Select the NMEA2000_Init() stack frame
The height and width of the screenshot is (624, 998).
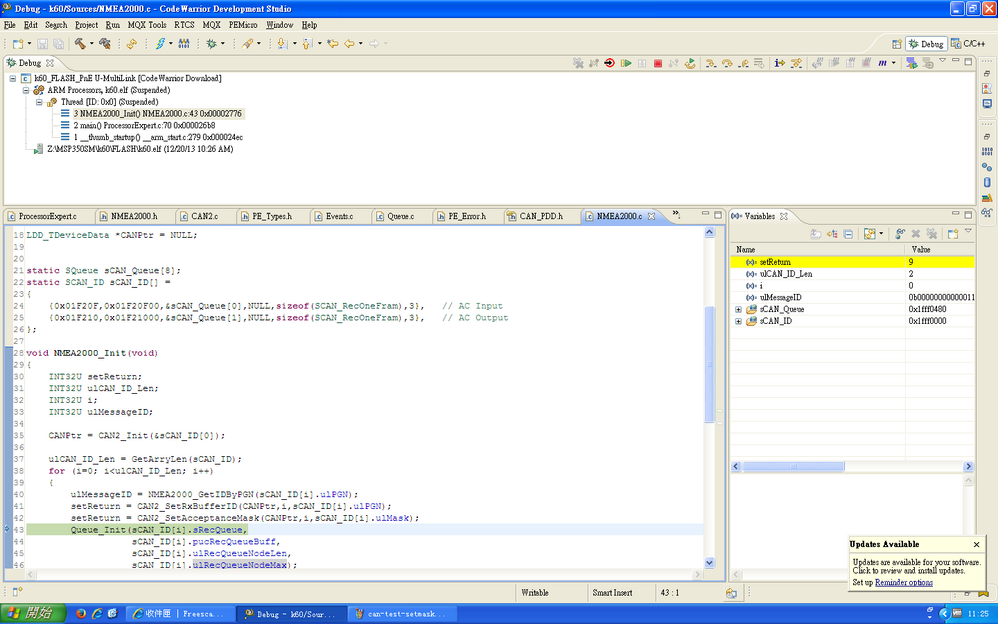[151, 114]
